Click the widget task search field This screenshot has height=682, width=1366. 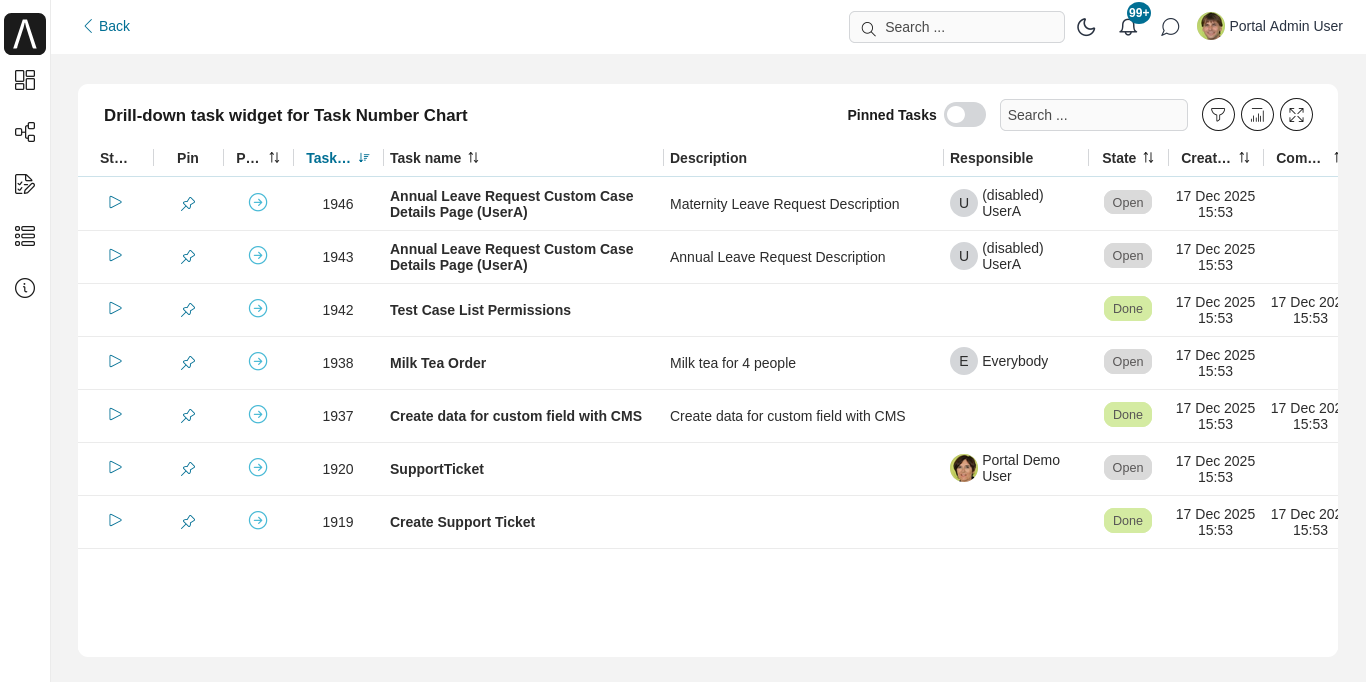tap(1093, 115)
